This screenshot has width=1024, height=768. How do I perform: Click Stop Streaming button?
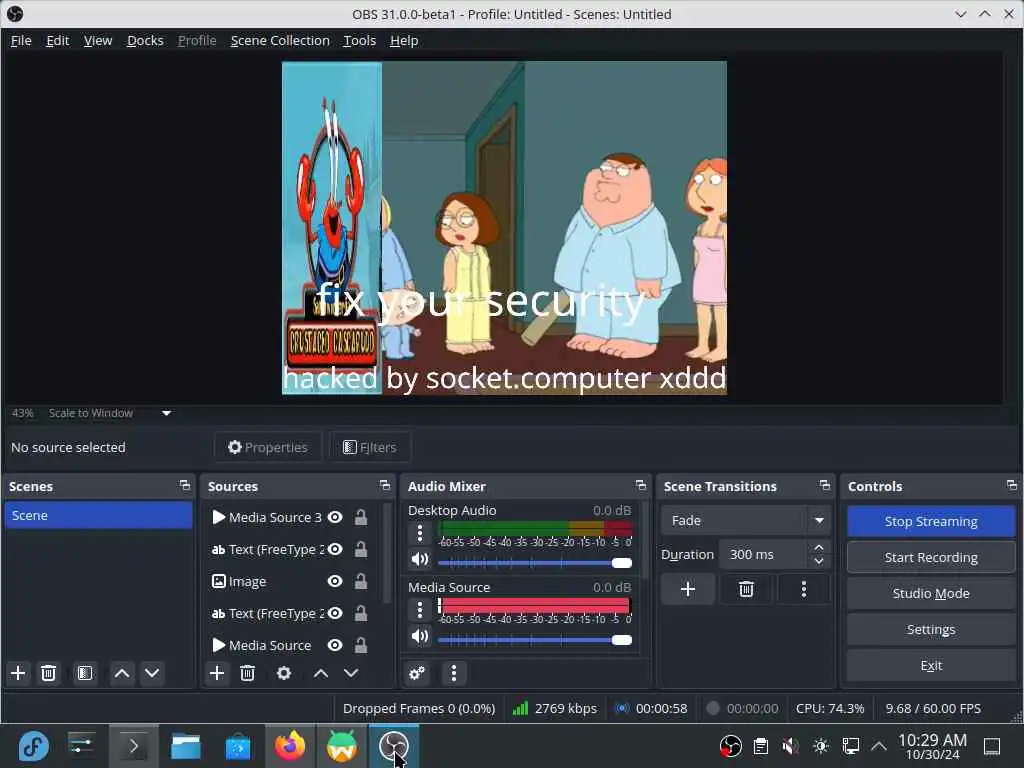(x=931, y=521)
